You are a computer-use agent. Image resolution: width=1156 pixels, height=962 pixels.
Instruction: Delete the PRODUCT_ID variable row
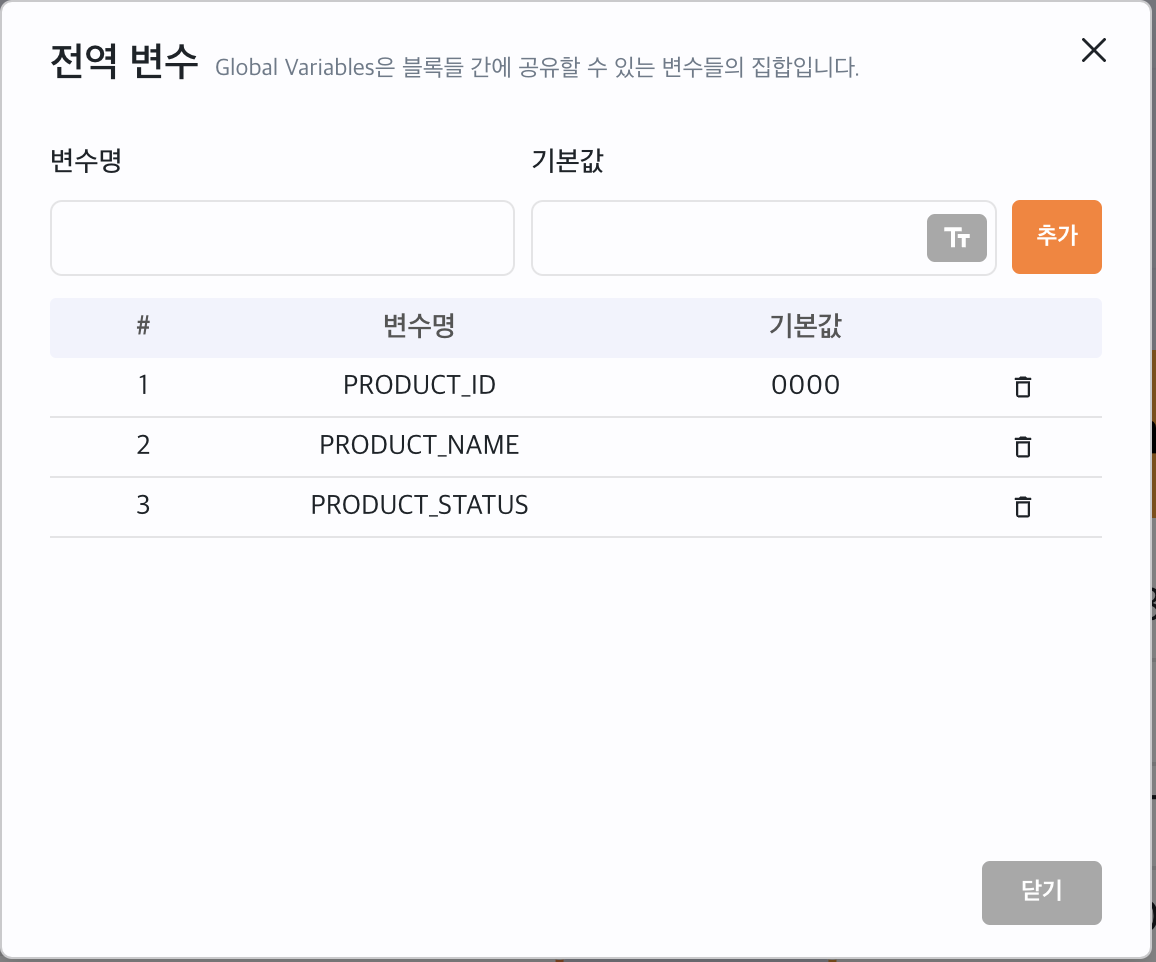pos(1023,386)
